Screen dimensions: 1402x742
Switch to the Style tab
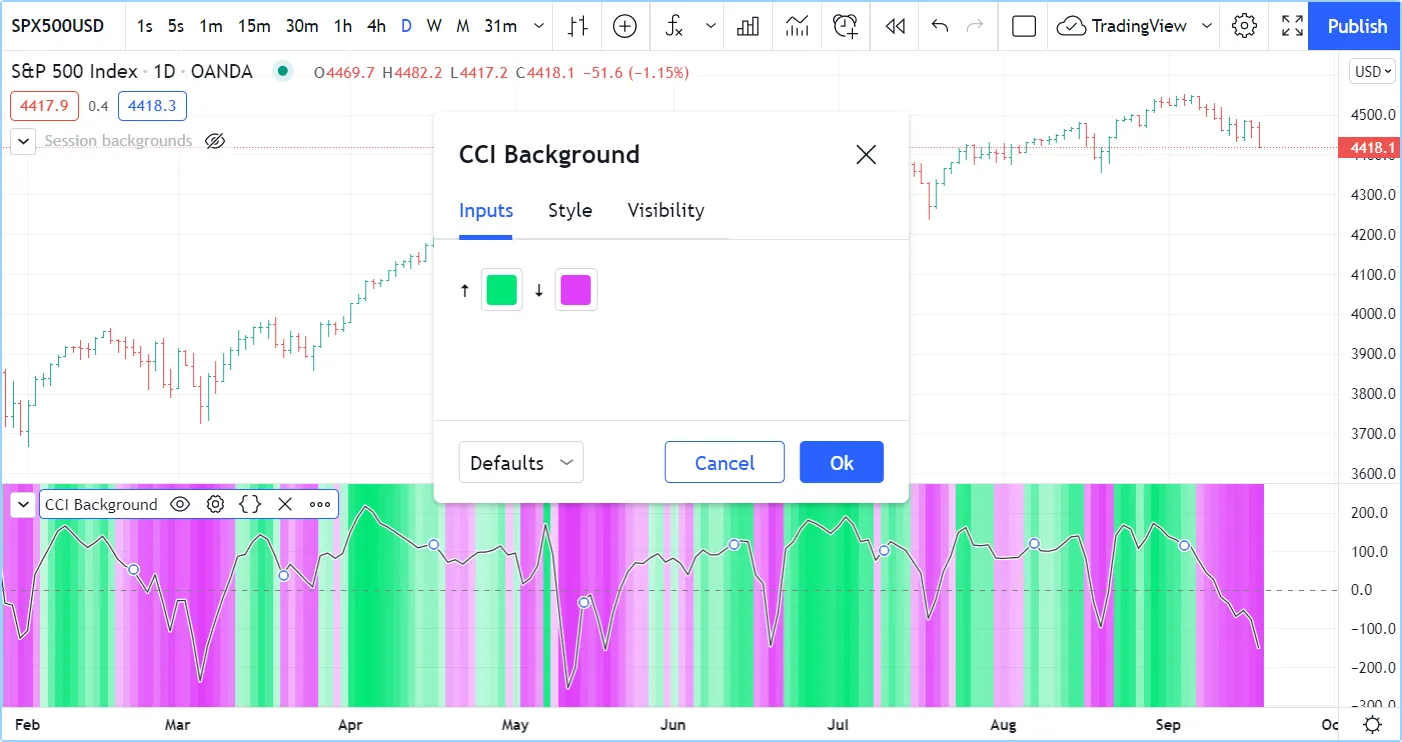pyautogui.click(x=570, y=210)
